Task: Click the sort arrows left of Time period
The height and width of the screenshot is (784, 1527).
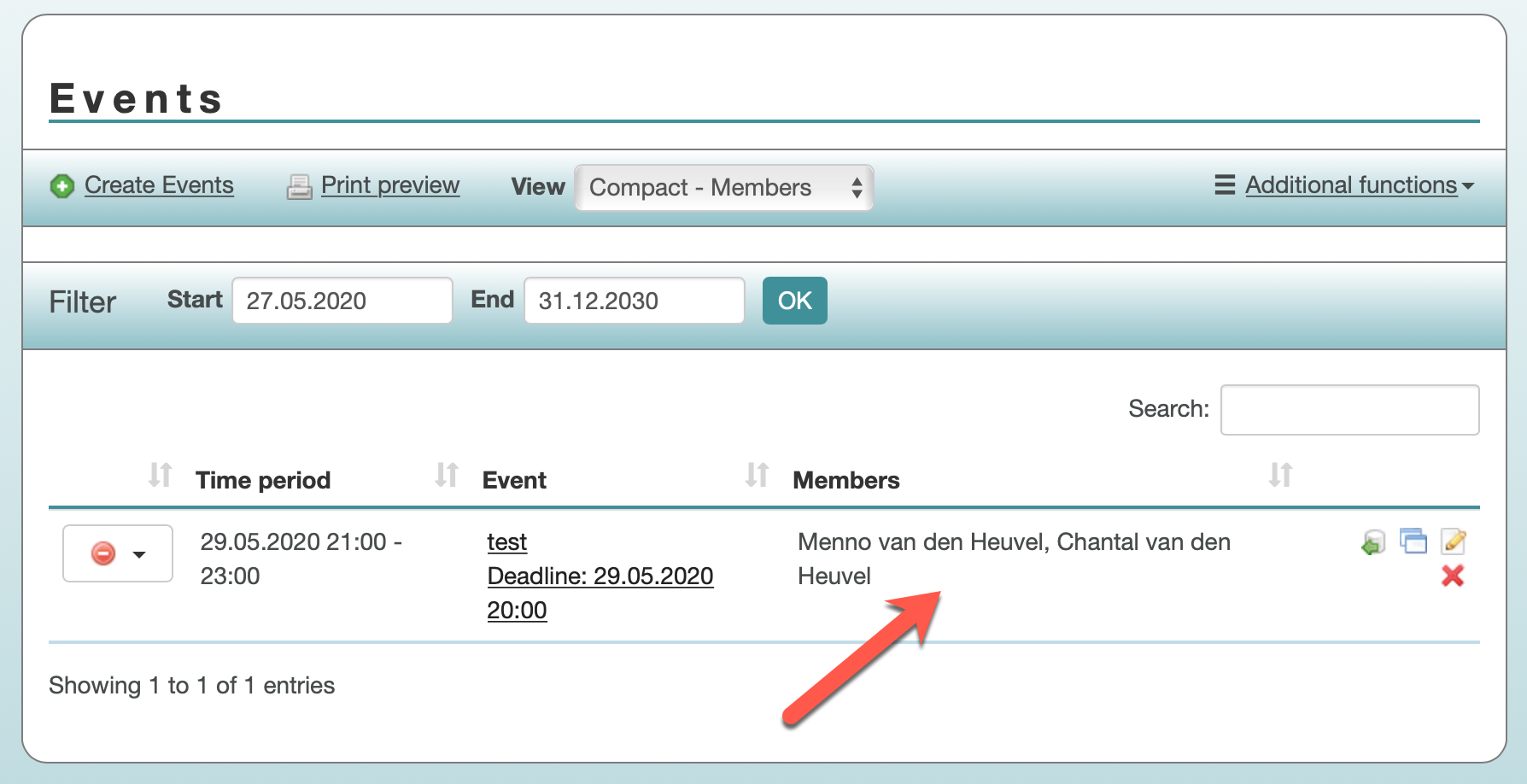Action: [x=160, y=475]
